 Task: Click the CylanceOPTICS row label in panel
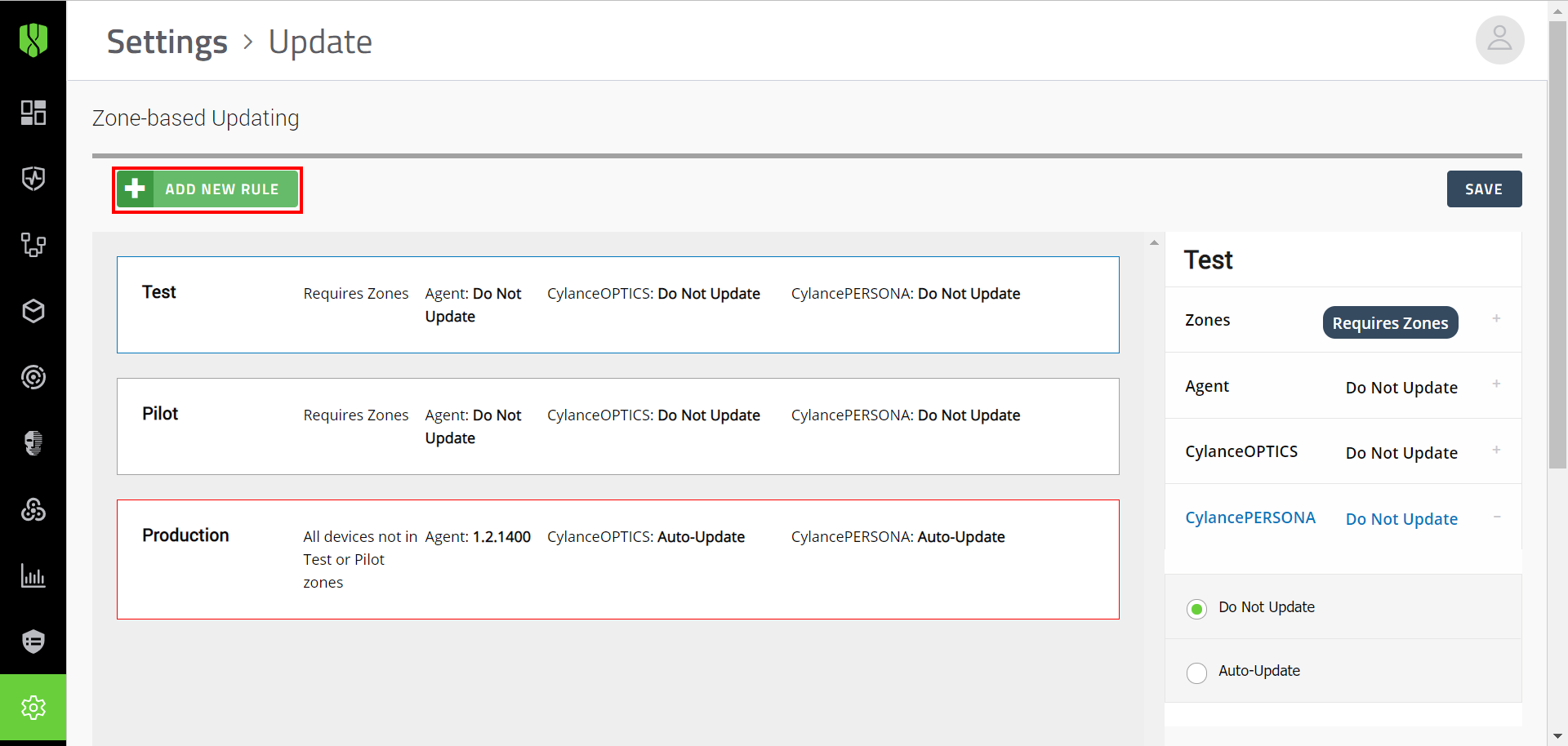(x=1241, y=451)
